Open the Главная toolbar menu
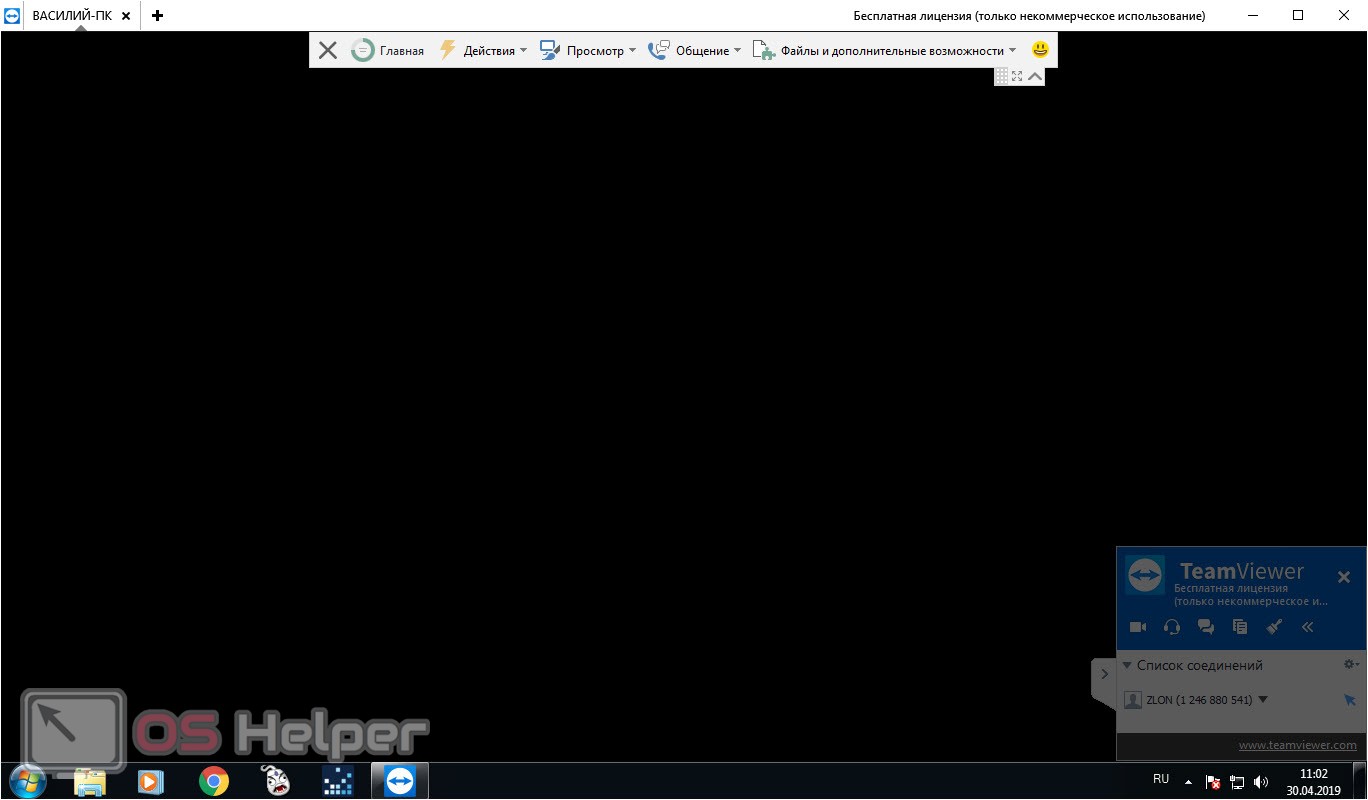 point(388,50)
